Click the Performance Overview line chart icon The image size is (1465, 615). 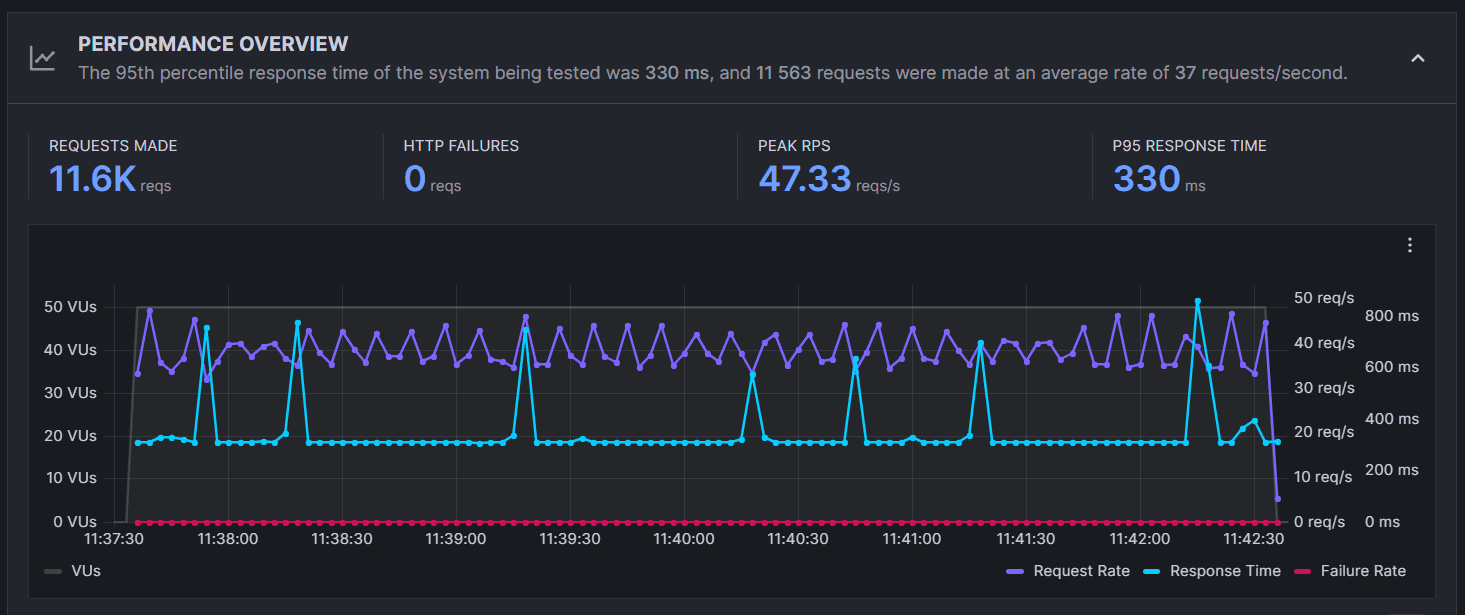tap(42, 58)
